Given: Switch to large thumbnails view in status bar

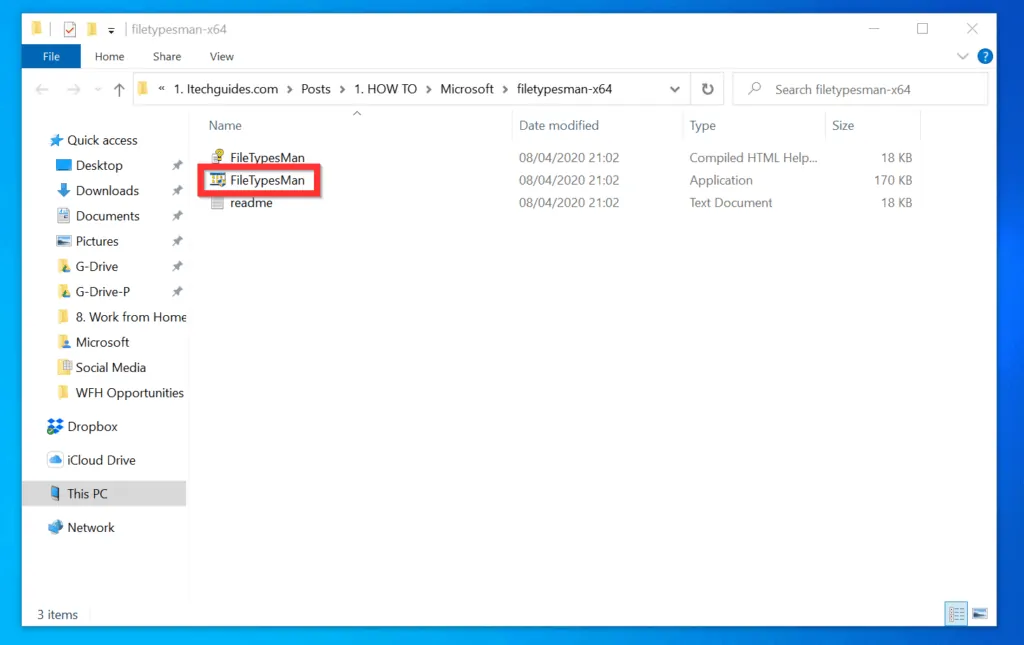Looking at the screenshot, I should (x=979, y=613).
